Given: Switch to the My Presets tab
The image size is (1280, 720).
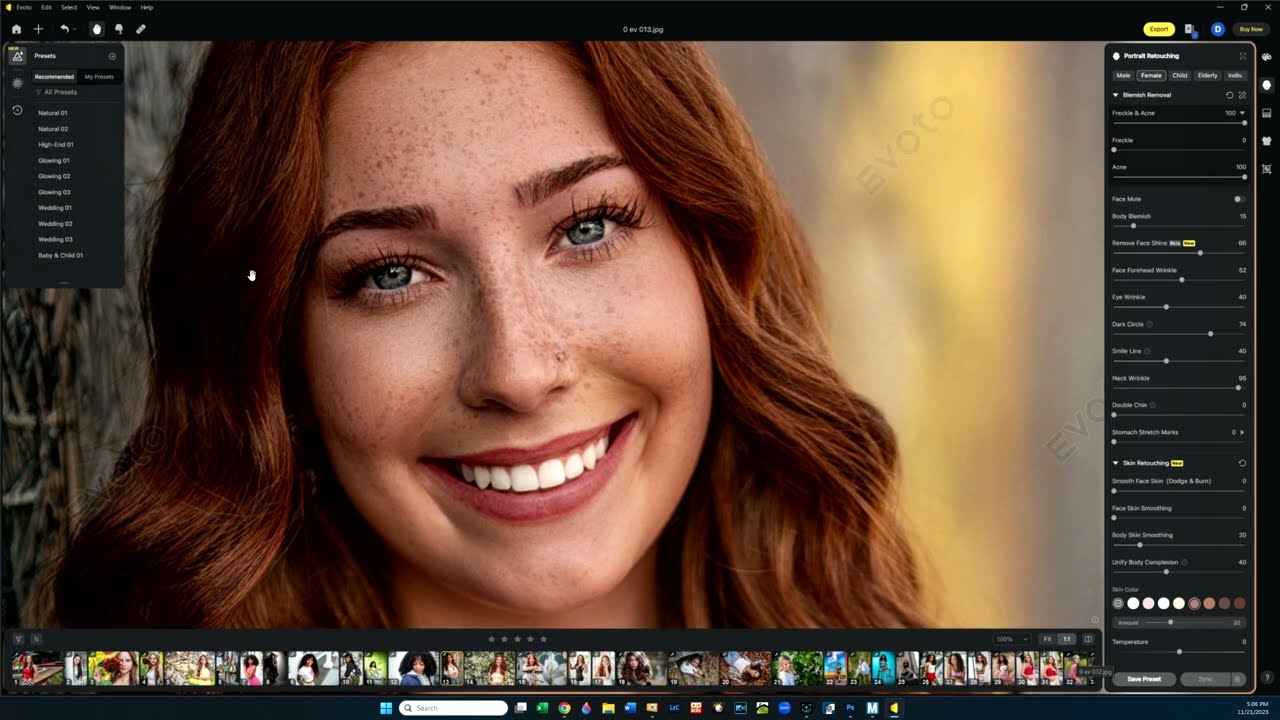Looking at the screenshot, I should 99,77.
